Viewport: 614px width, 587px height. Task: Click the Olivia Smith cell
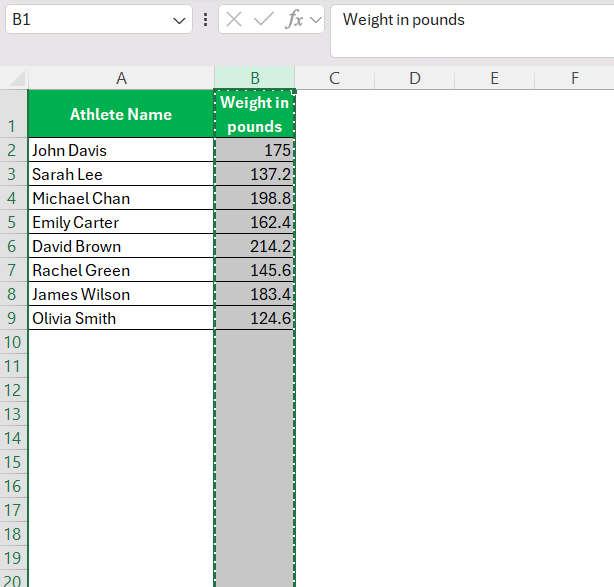[x=121, y=318]
